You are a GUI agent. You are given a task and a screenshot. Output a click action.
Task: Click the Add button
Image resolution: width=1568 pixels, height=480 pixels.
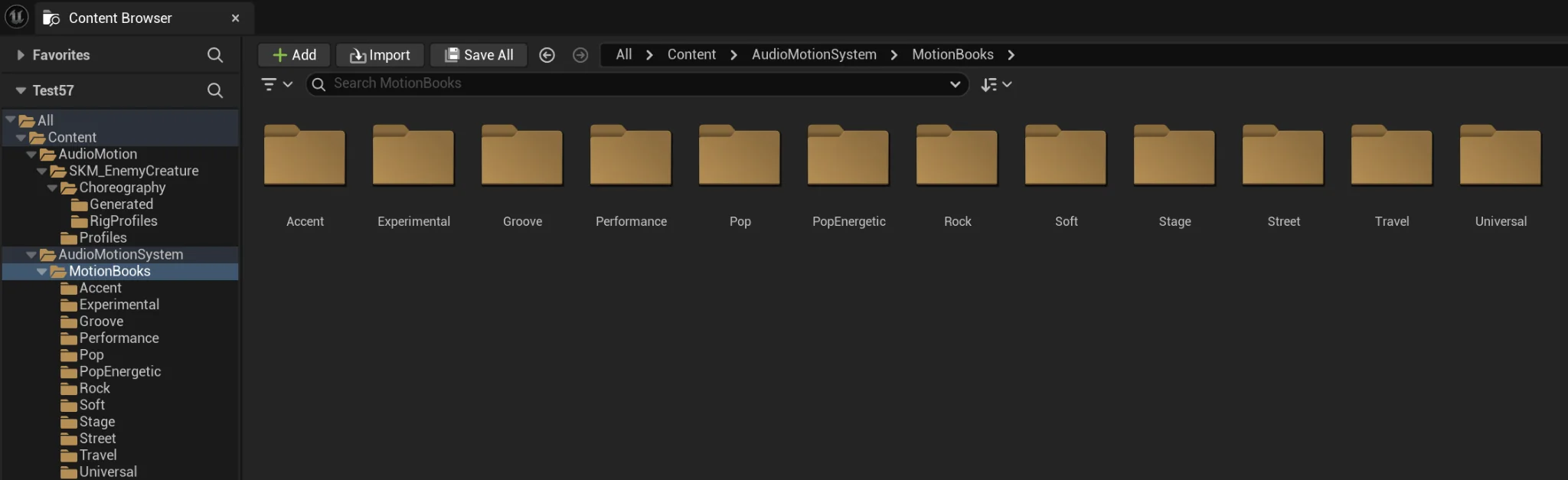tap(294, 55)
